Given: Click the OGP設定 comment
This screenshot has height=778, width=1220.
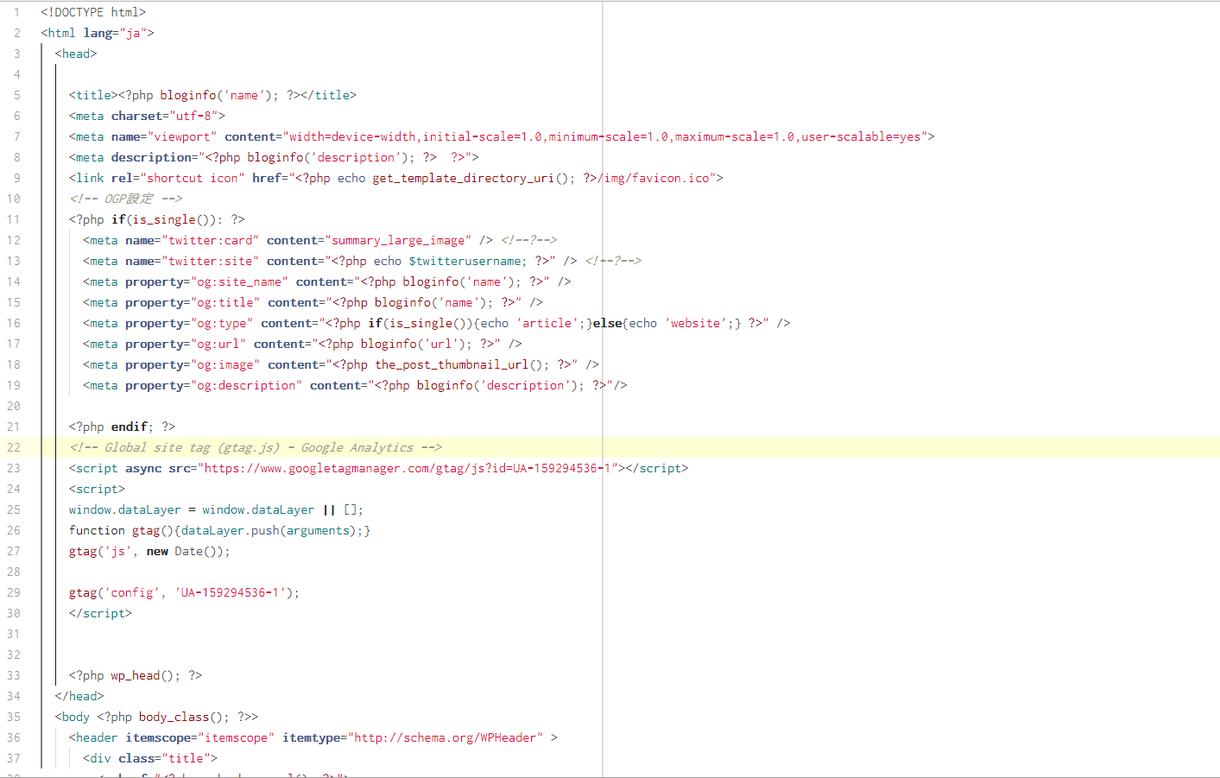Looking at the screenshot, I should point(126,199).
